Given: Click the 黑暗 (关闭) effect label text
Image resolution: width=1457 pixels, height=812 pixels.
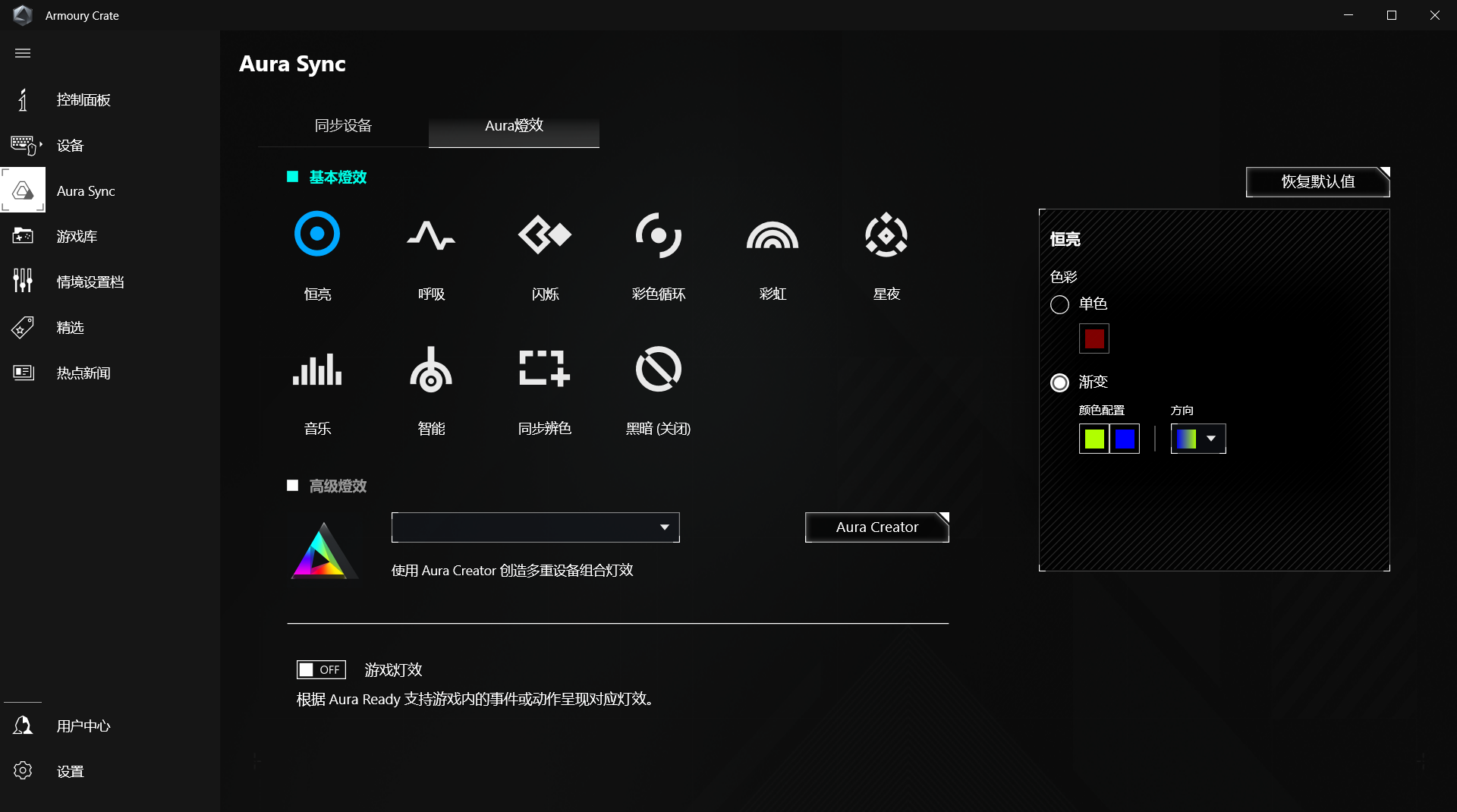Looking at the screenshot, I should pyautogui.click(x=658, y=429).
